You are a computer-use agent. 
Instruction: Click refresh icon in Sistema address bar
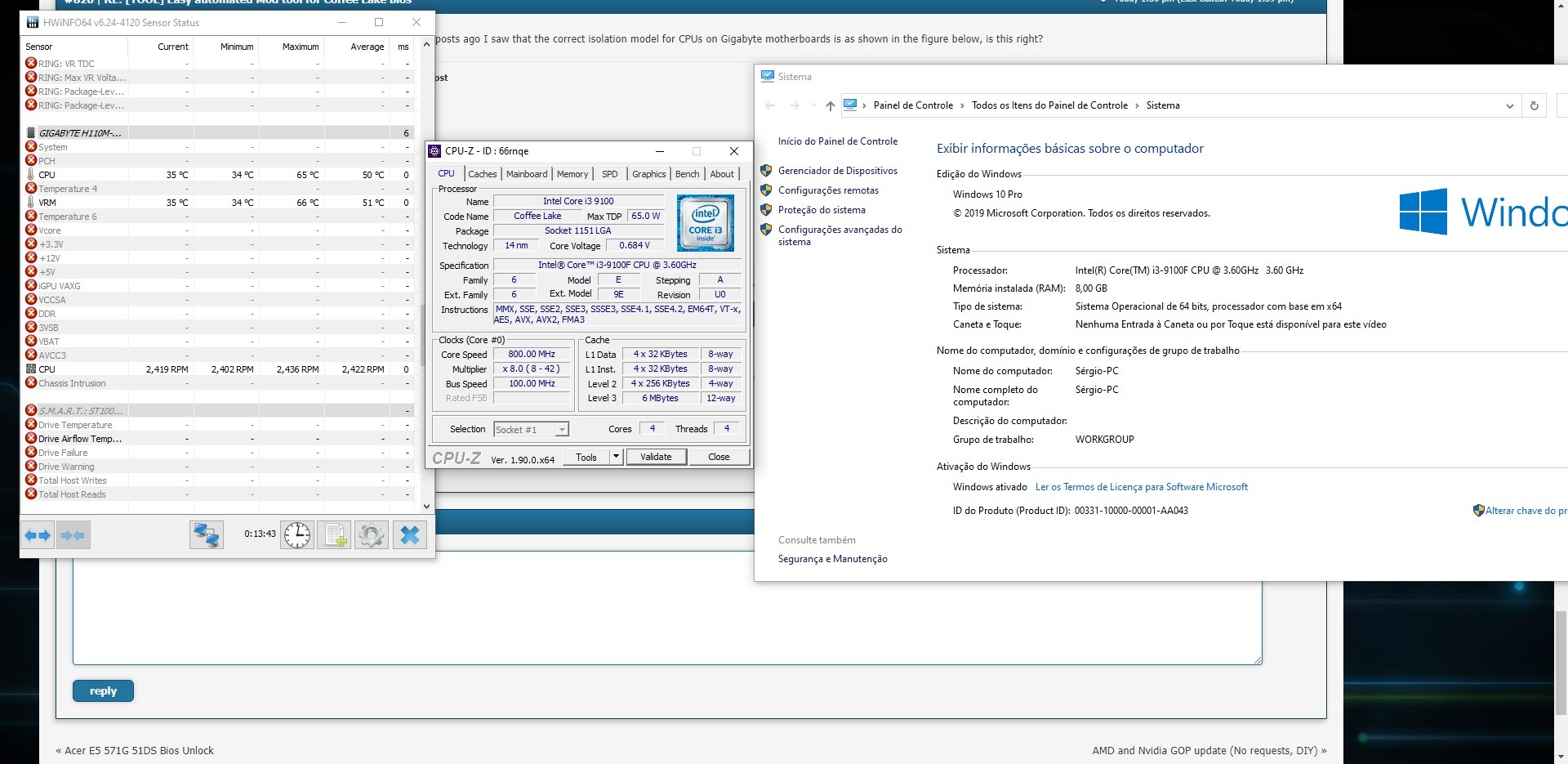1534,105
